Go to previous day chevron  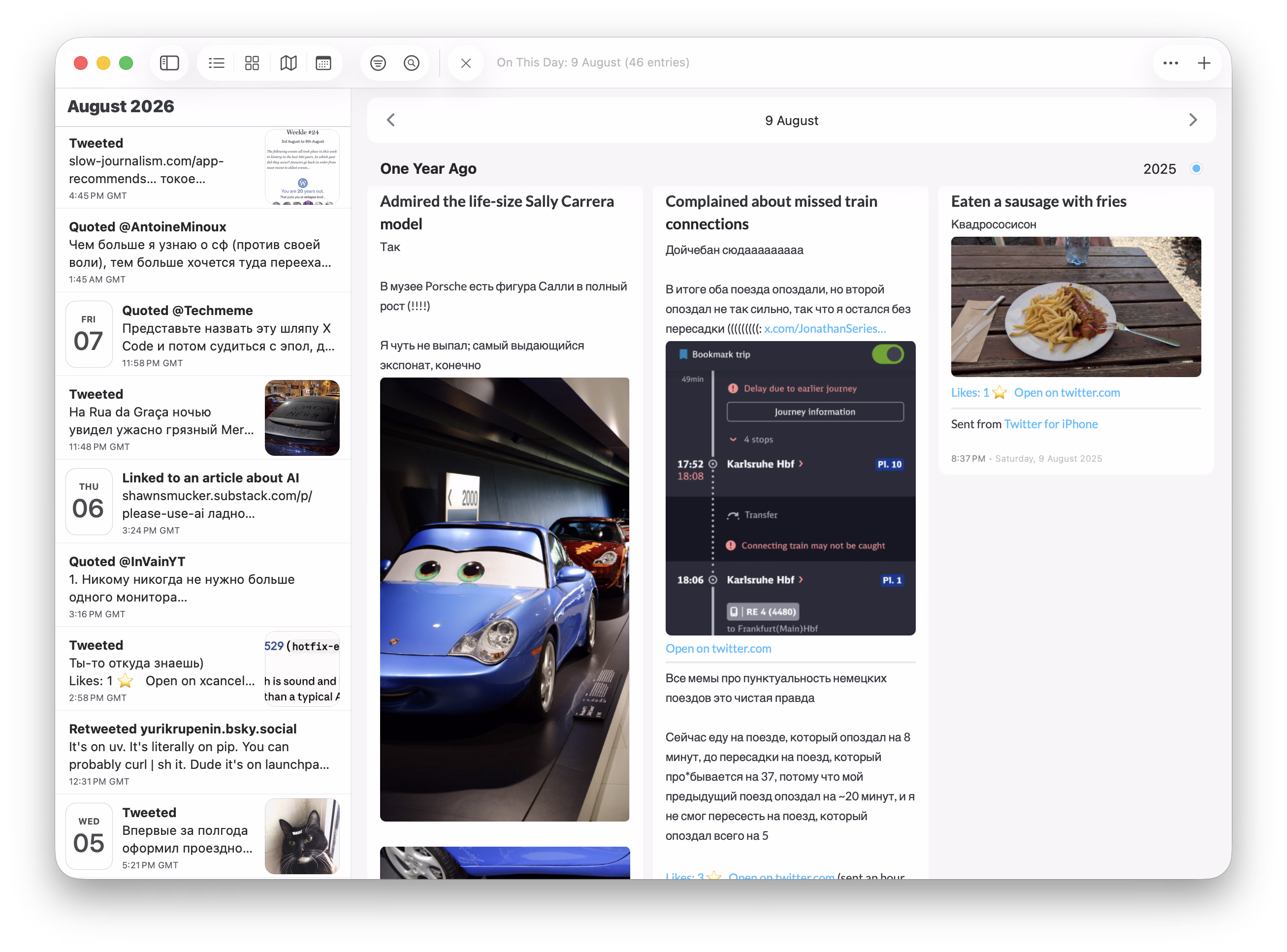click(x=391, y=120)
